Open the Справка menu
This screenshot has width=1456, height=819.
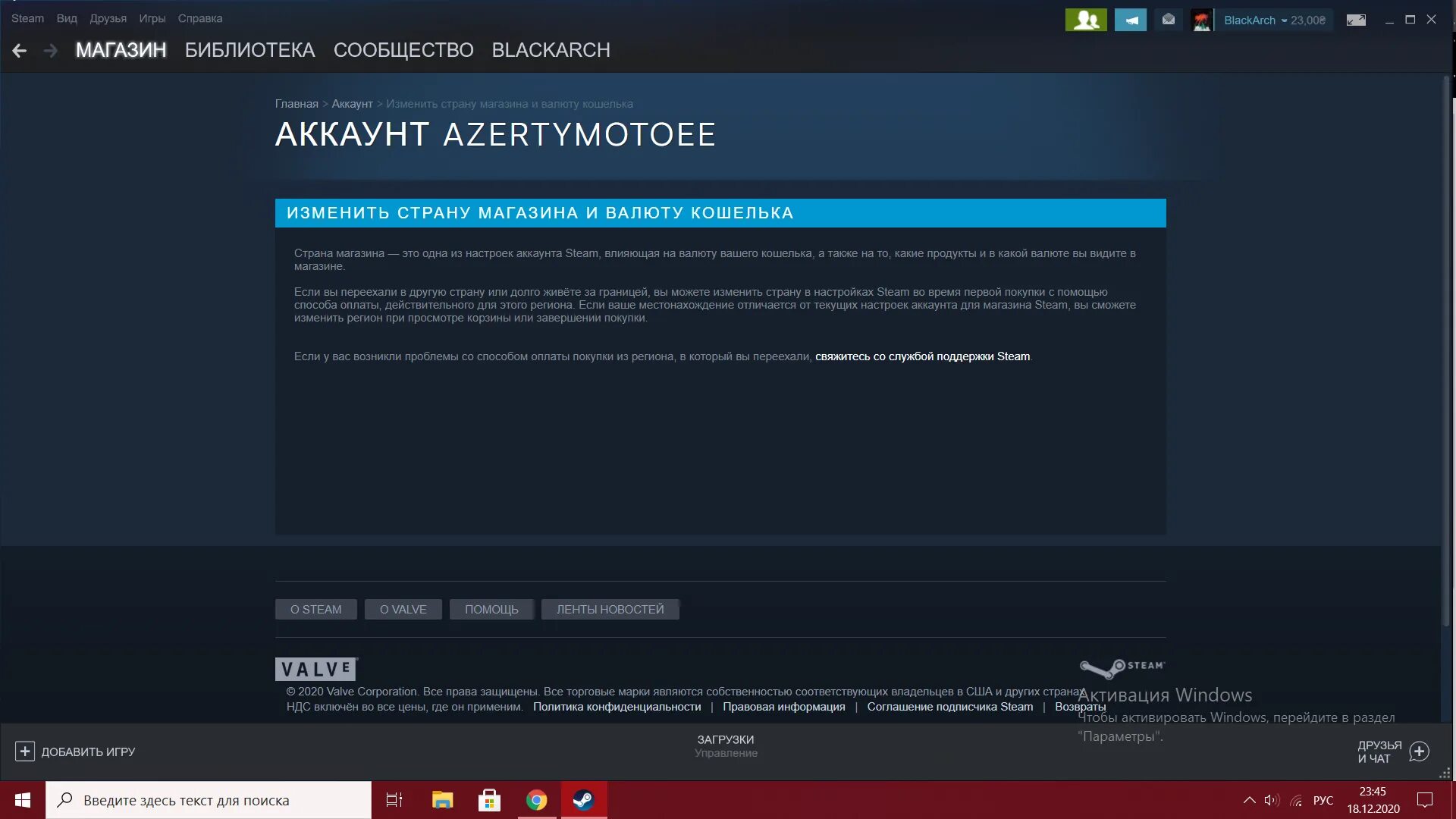(200, 18)
